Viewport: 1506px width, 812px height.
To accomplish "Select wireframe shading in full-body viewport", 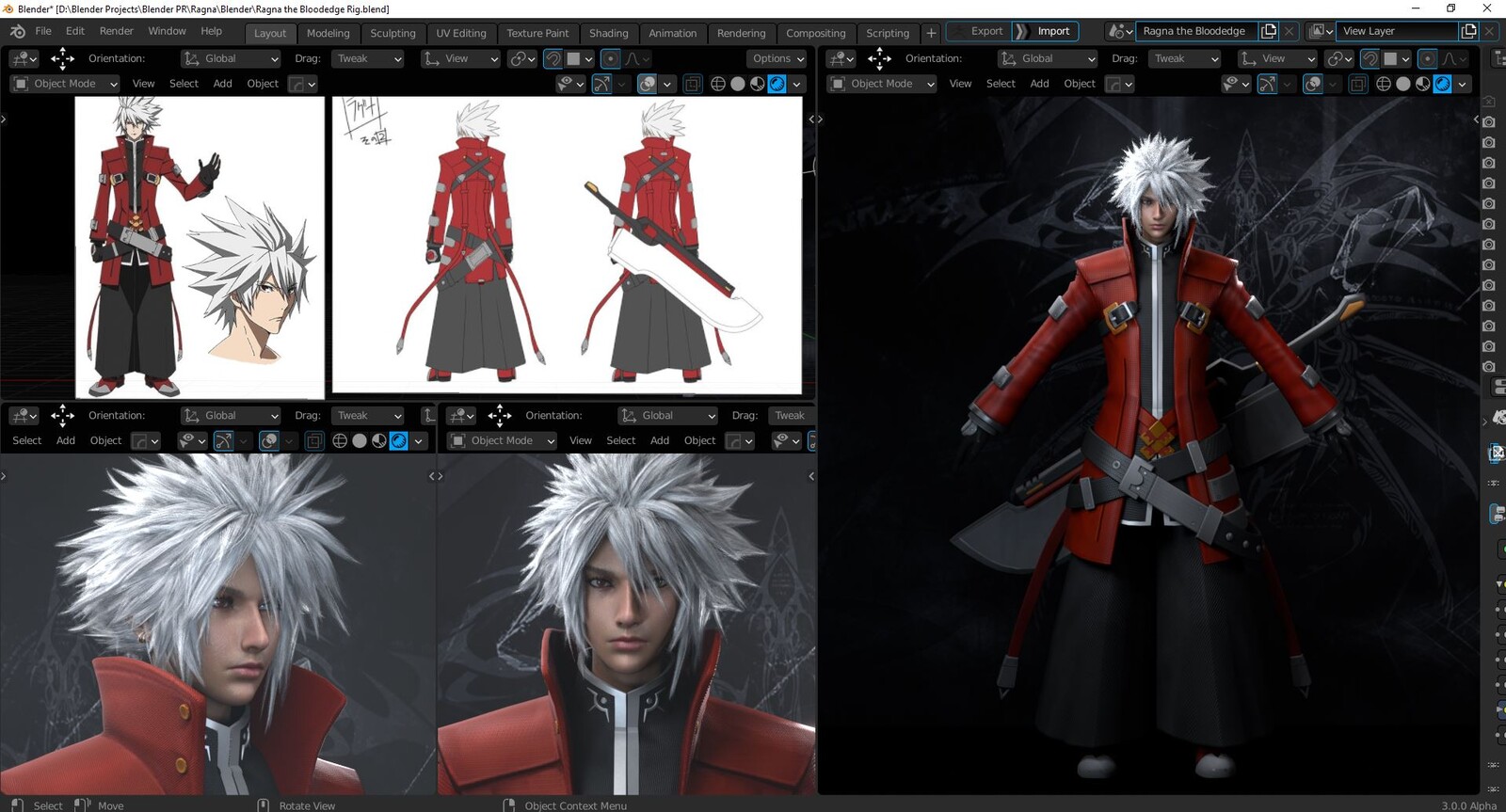I will coord(1384,84).
